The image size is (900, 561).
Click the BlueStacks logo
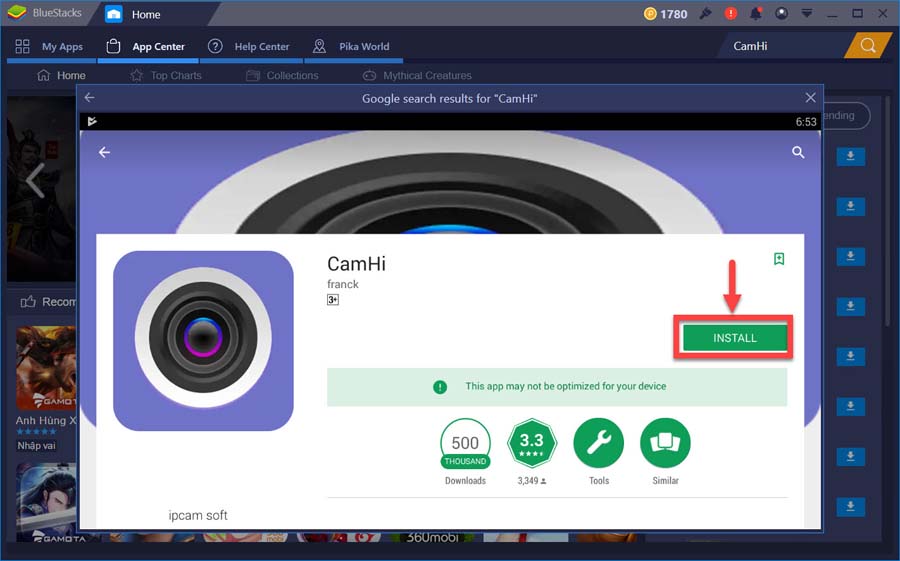[17, 13]
